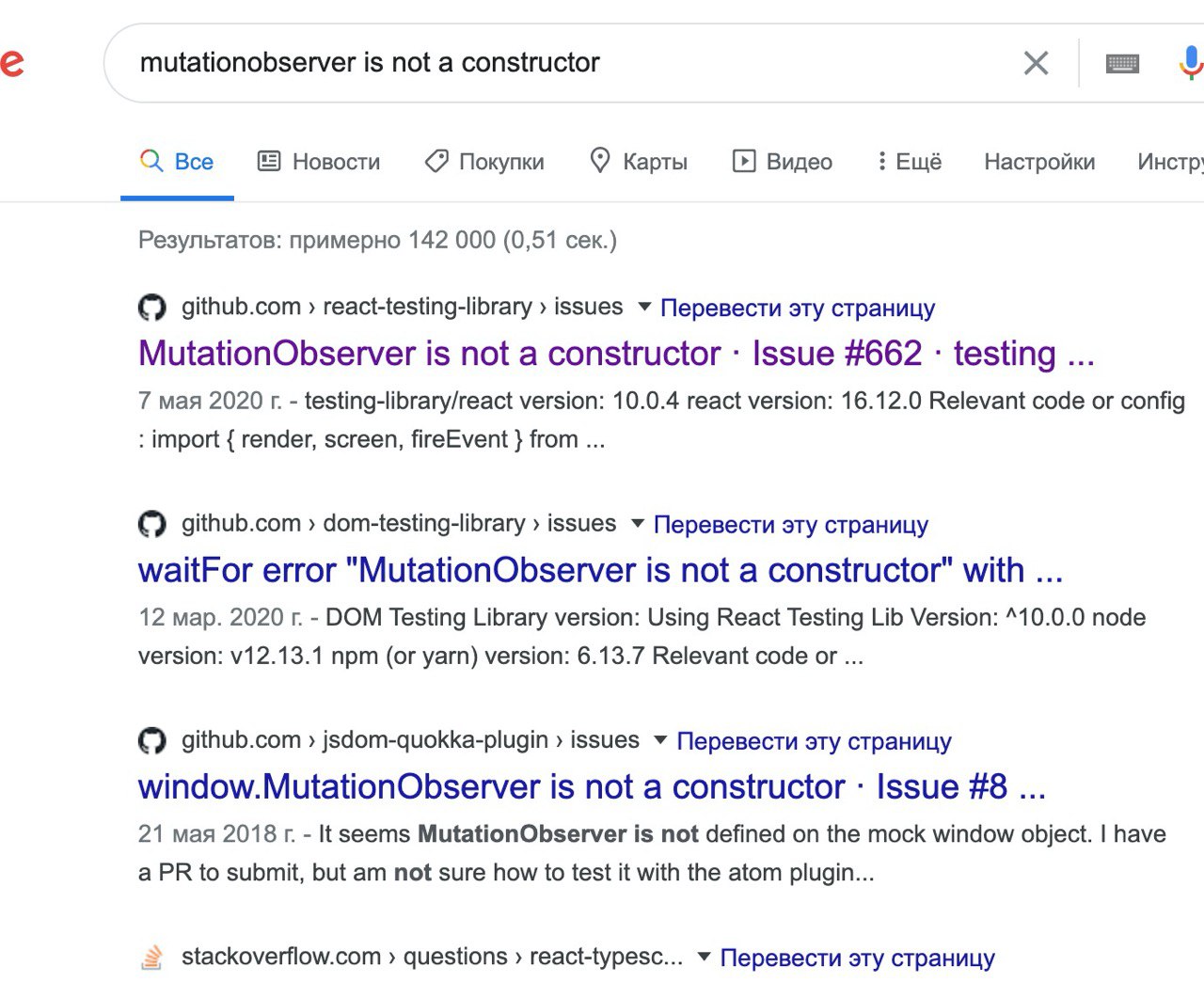Click the stackoverflow.com › questions breadcrumb
1204x982 pixels.
tap(433, 957)
